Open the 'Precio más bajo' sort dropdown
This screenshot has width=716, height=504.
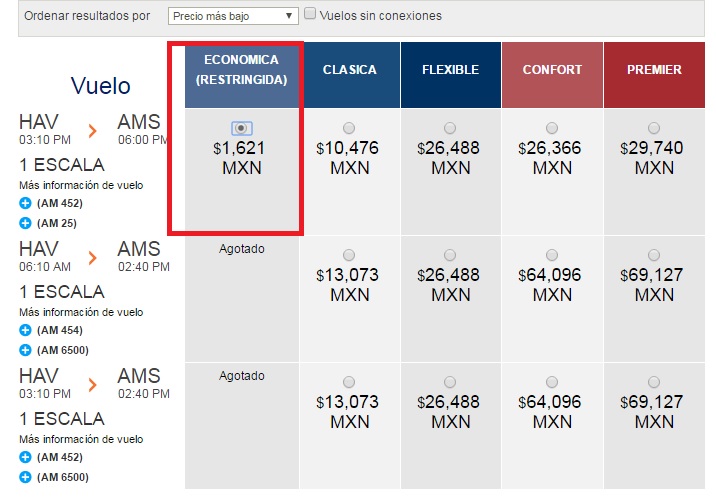pos(233,16)
